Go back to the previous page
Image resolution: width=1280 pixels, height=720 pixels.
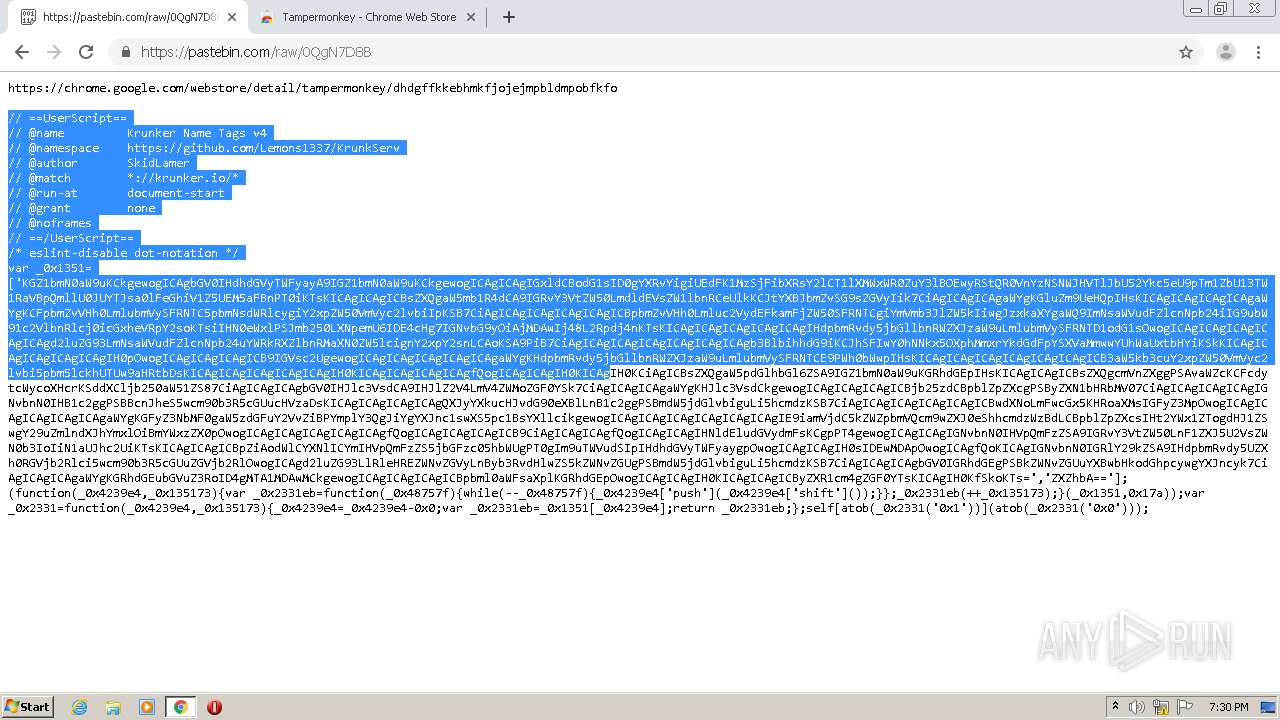(x=22, y=52)
